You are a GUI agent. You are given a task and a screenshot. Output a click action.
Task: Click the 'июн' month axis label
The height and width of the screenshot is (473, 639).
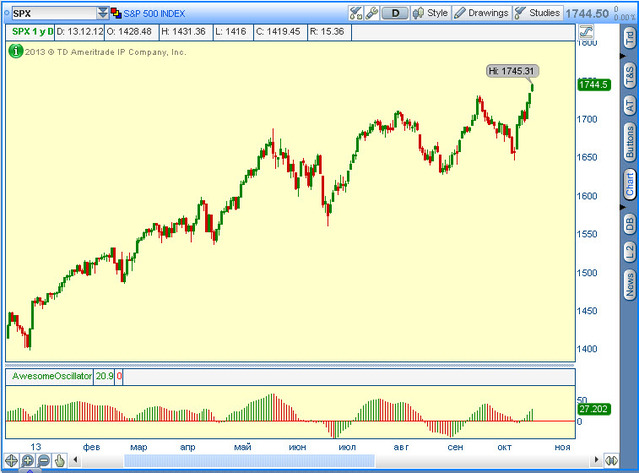coord(297,447)
